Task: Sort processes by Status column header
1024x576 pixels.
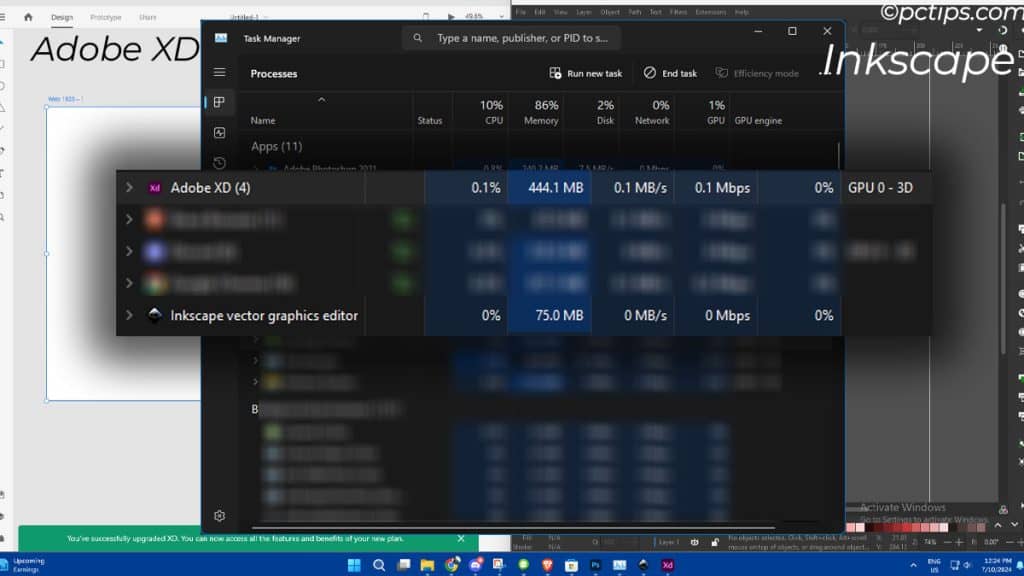Action: [430, 121]
